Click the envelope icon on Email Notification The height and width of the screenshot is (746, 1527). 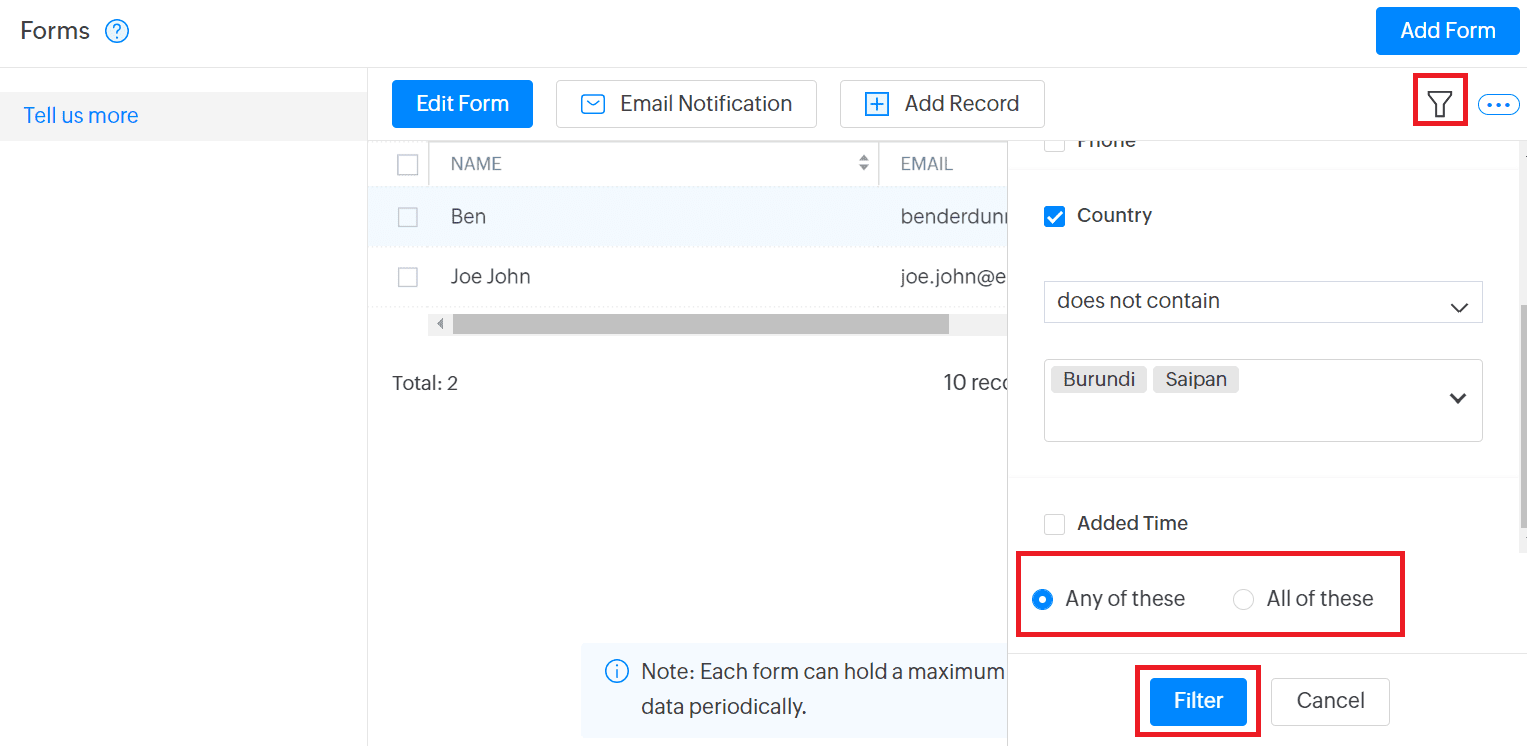tap(593, 104)
